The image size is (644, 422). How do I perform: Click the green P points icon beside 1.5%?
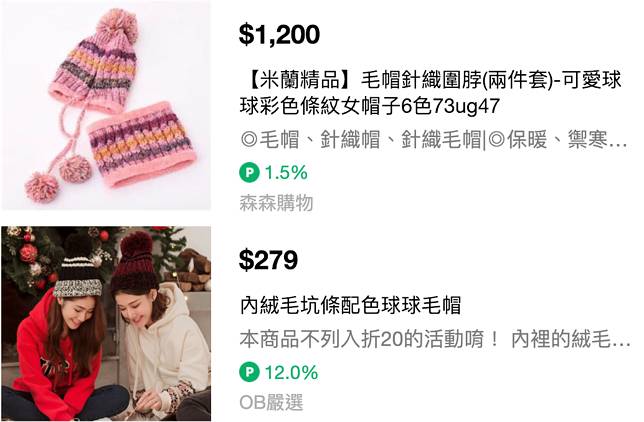249,173
